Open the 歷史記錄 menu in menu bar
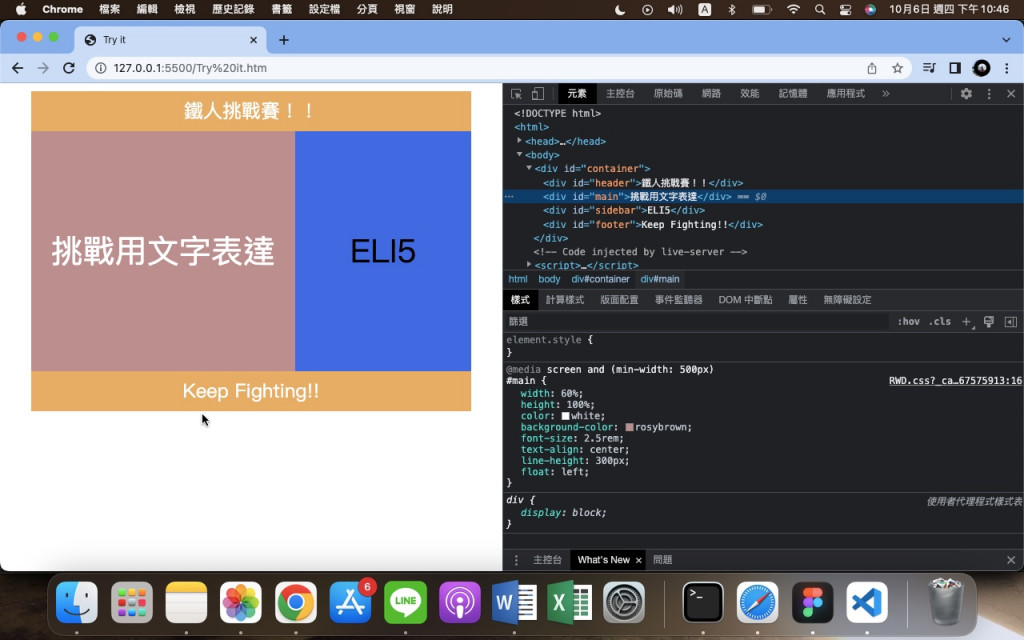The width and height of the screenshot is (1024, 640). 233,9
